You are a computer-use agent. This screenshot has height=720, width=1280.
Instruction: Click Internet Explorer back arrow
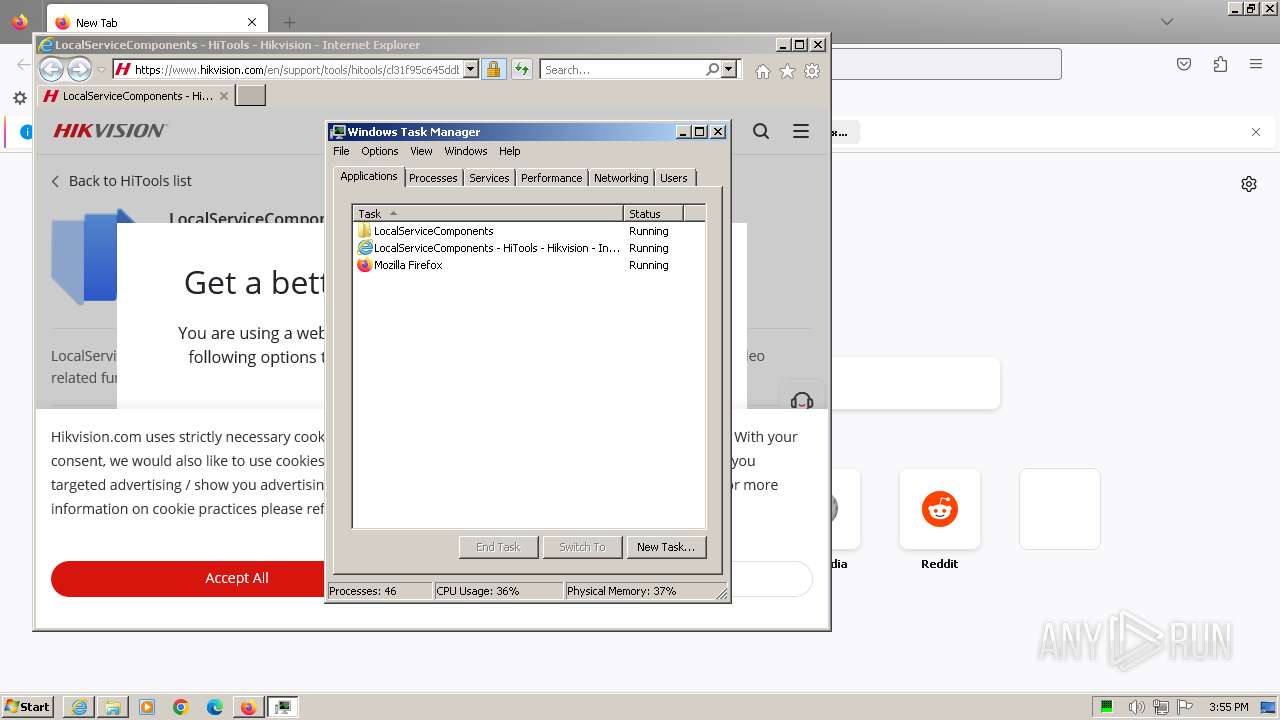pos(51,69)
